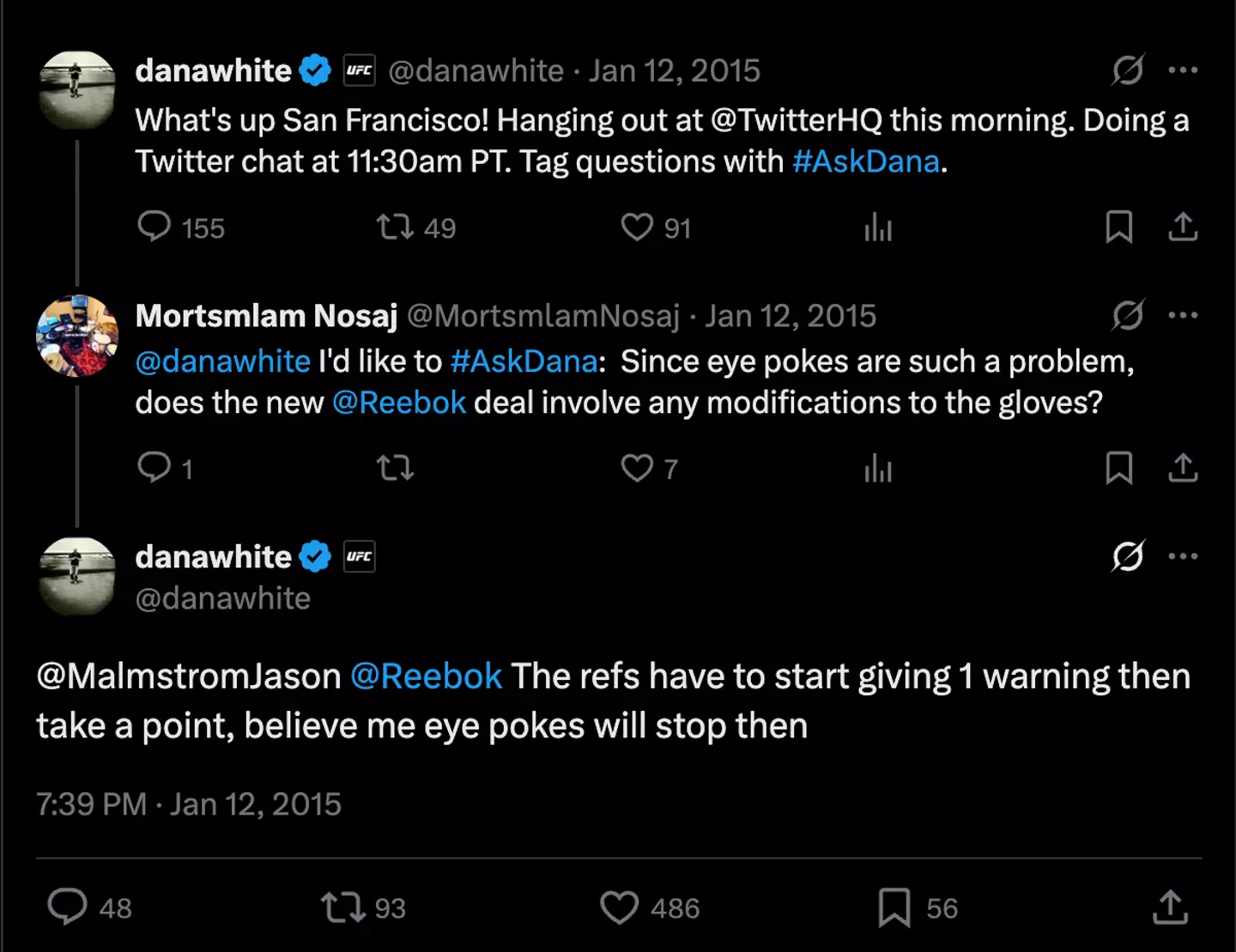Image resolution: width=1236 pixels, height=952 pixels.
Task: Open more options on main danawhite reply
Action: coord(1183,556)
